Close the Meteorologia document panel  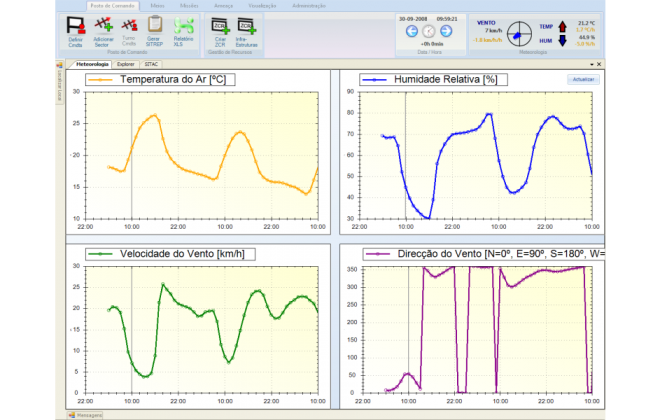(599, 64)
